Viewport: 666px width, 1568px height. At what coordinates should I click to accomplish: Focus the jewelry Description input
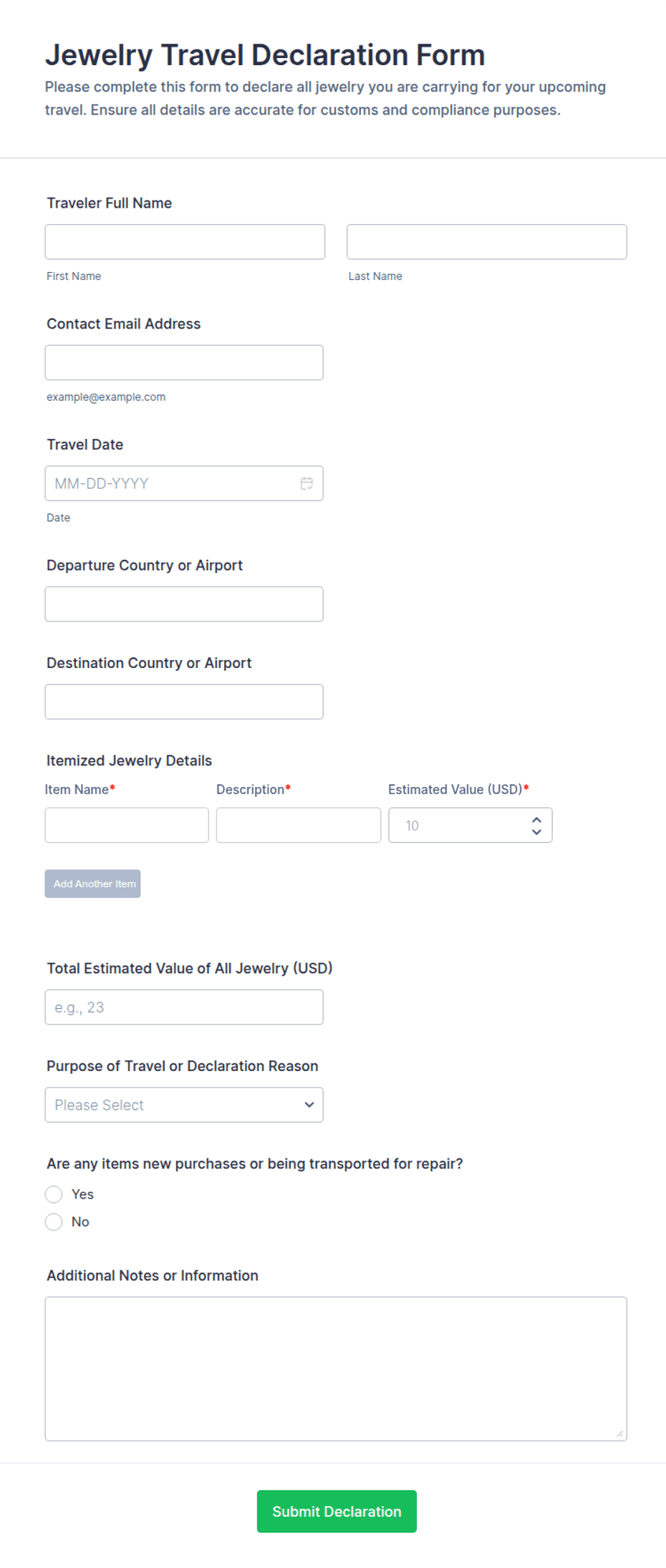299,826
